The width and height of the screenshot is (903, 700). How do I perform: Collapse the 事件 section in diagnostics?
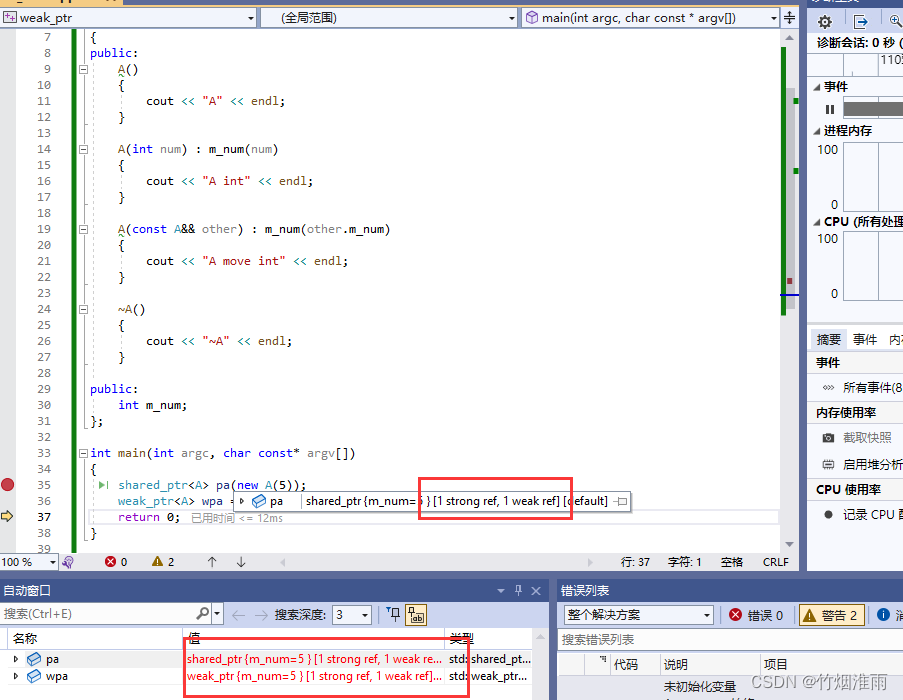816,87
